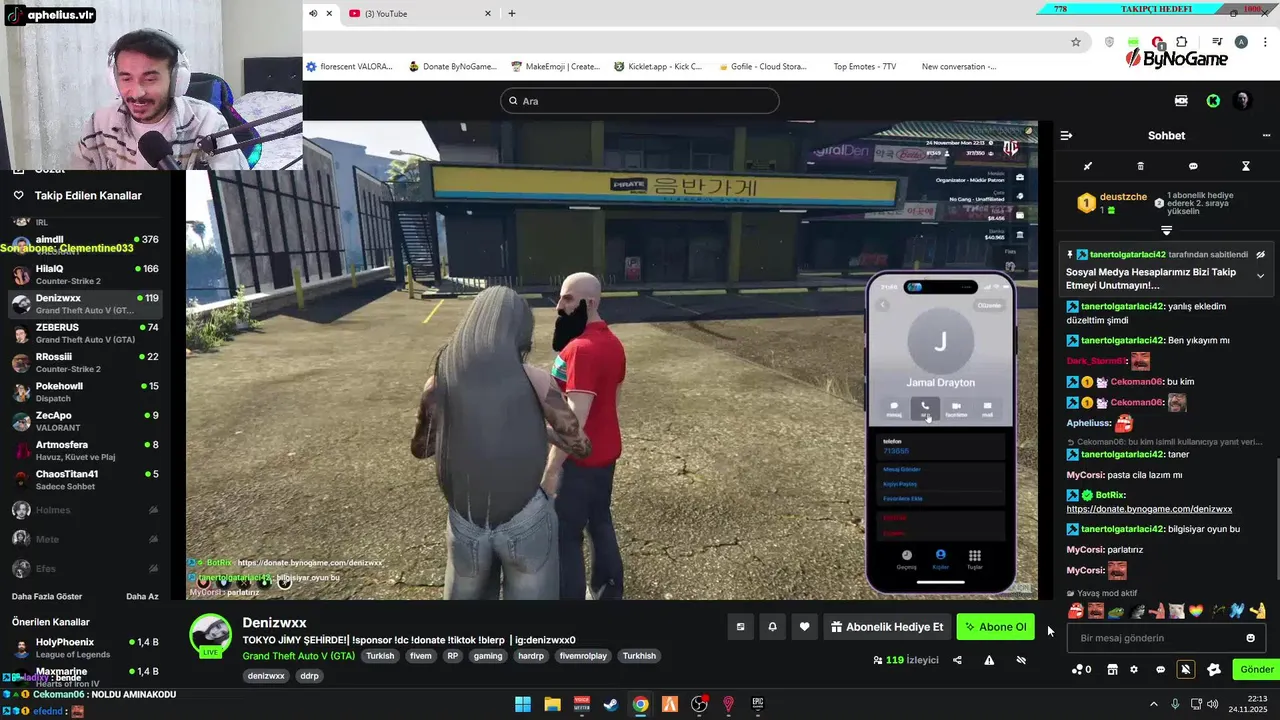
Task: Collapse the Sohbet chat panel arrow icon
Action: coord(1066,135)
